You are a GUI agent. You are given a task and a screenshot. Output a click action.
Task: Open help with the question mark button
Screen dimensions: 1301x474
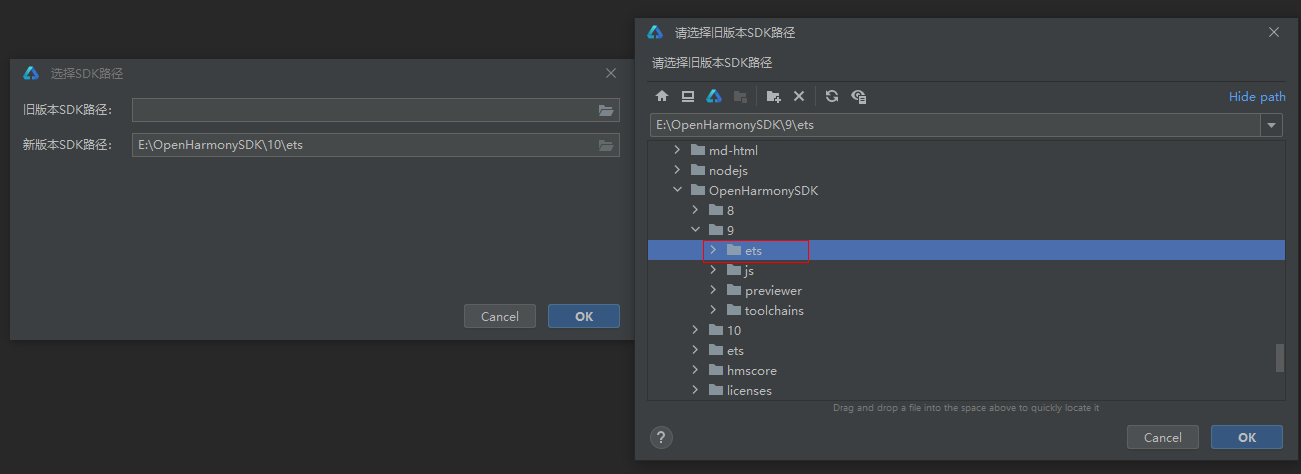click(x=661, y=437)
